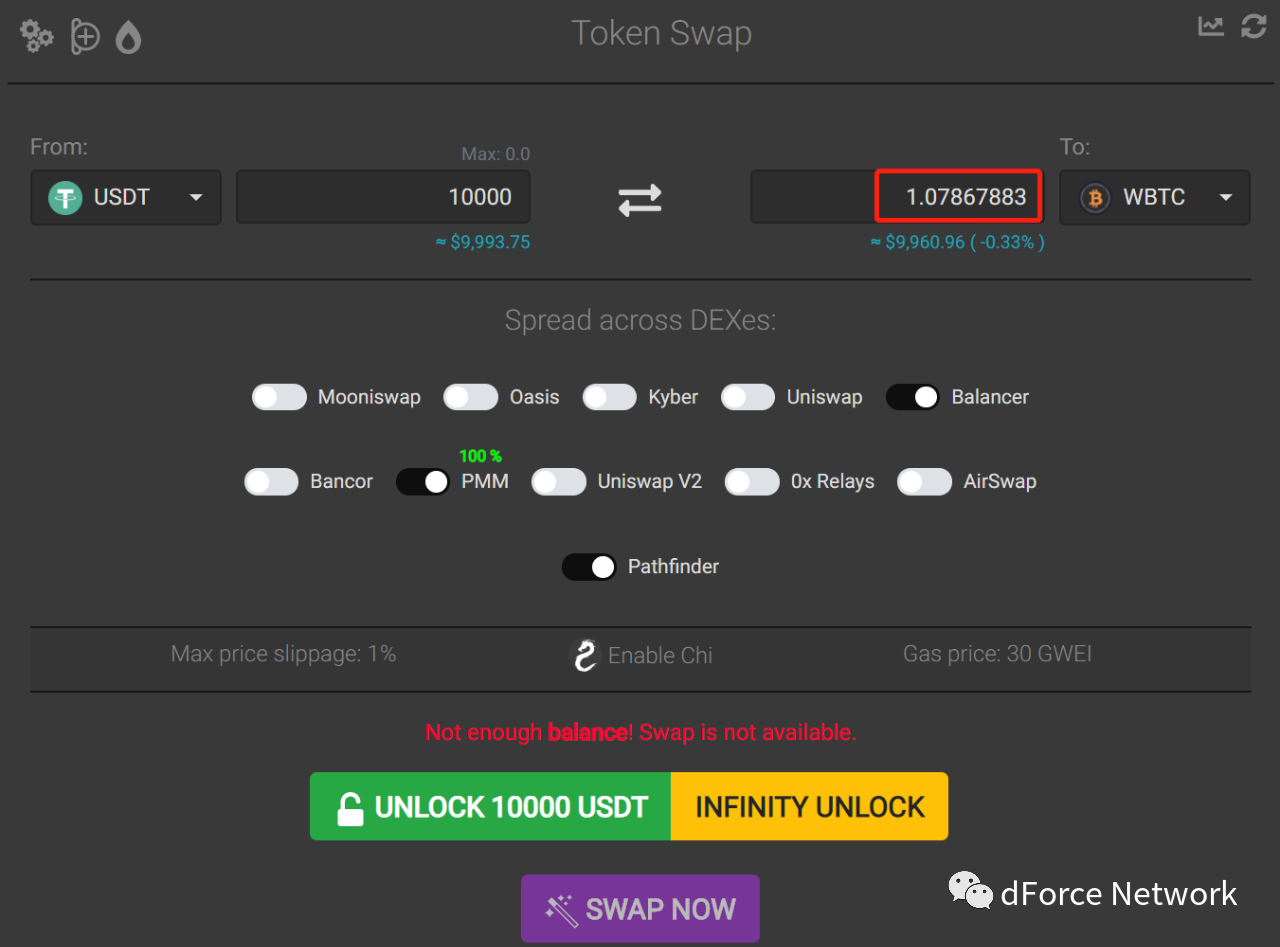Click the ≈ $9,960.96 ( -0.33% ) estimate
This screenshot has height=947, width=1280.
957,242
